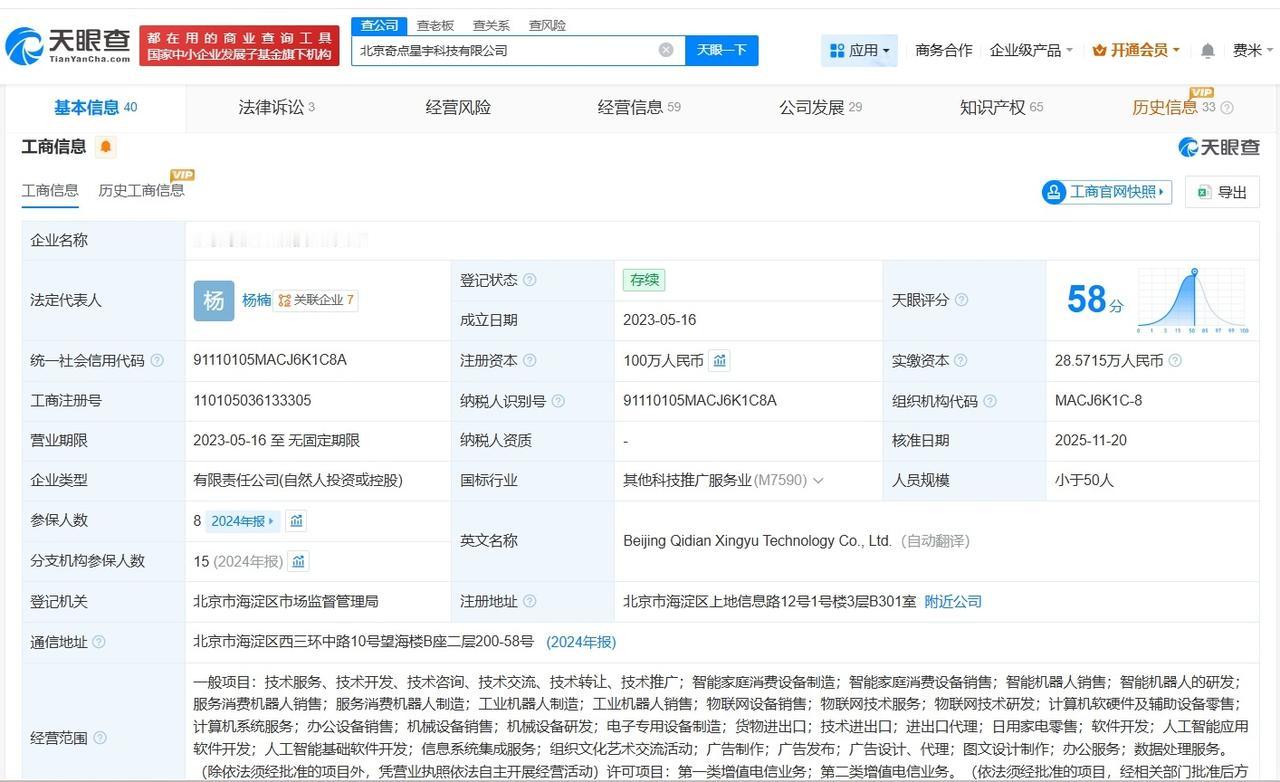Click the help icon on 历史信息 tab
1280x782 pixels.
1227,108
